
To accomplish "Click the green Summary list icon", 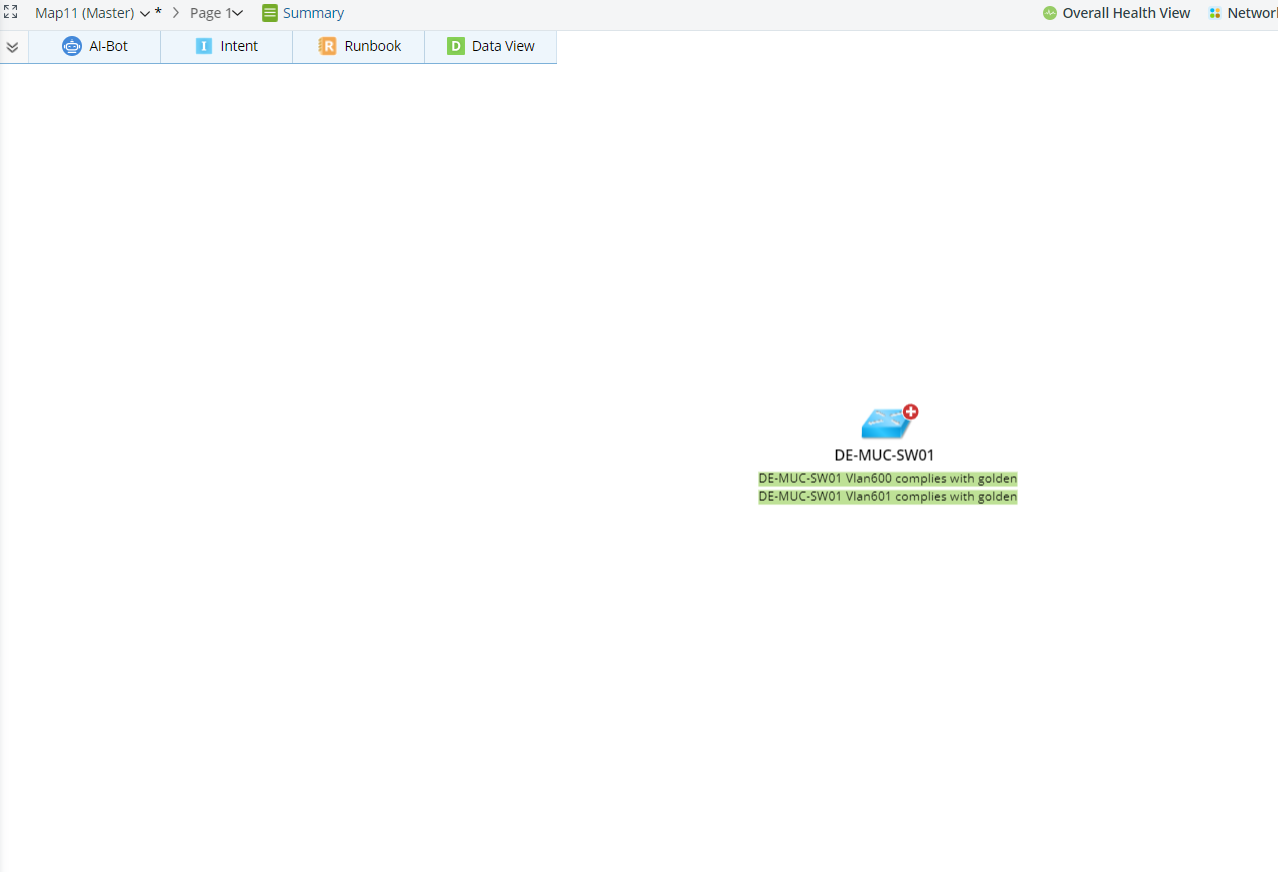I will coord(269,13).
